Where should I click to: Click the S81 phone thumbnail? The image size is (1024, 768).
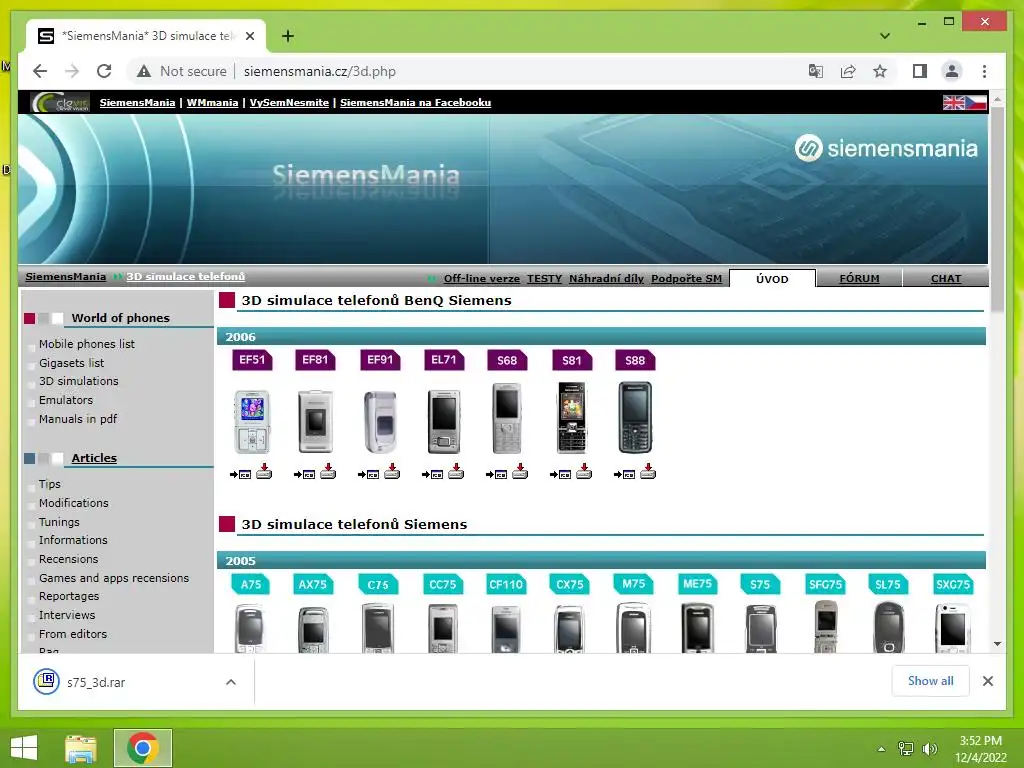tap(571, 418)
